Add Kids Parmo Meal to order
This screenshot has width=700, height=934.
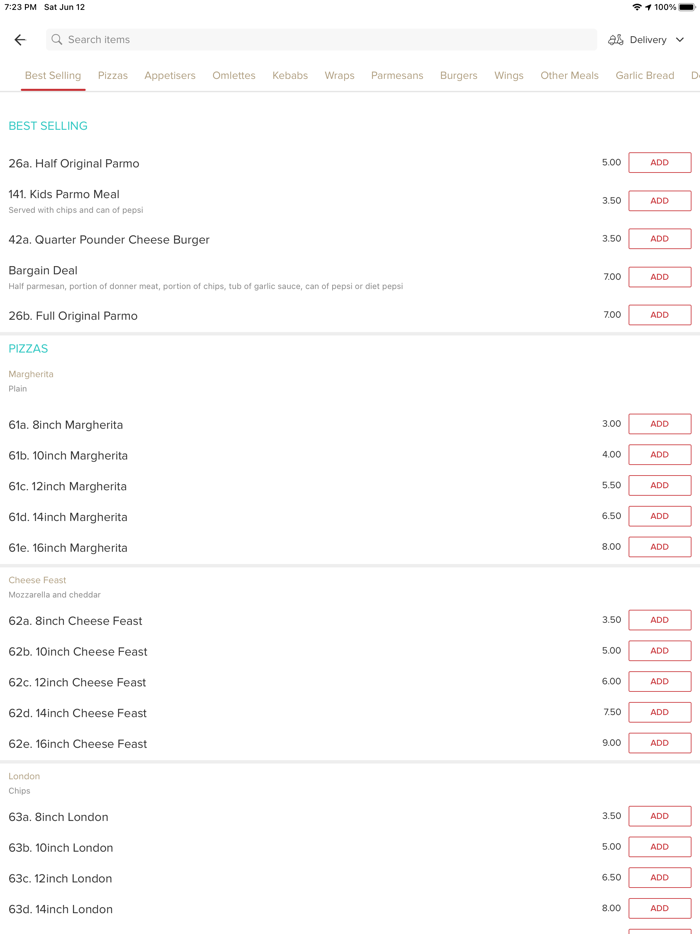(x=659, y=201)
